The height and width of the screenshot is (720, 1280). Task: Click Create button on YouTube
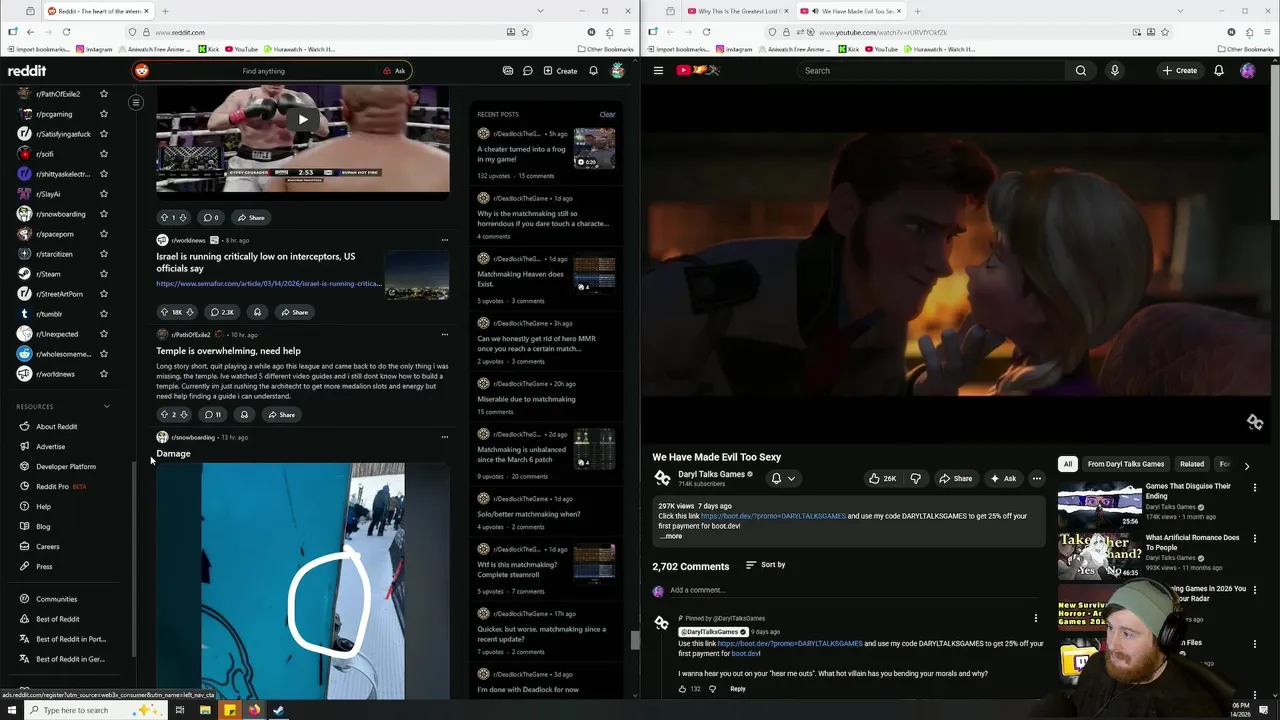tap(1180, 70)
